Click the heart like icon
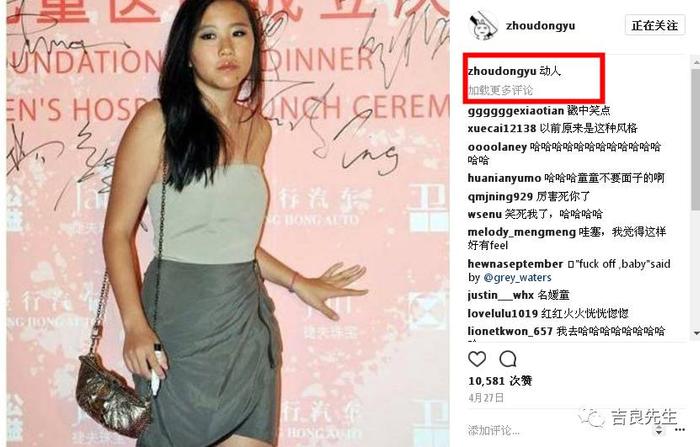700x447 pixels. [477, 359]
